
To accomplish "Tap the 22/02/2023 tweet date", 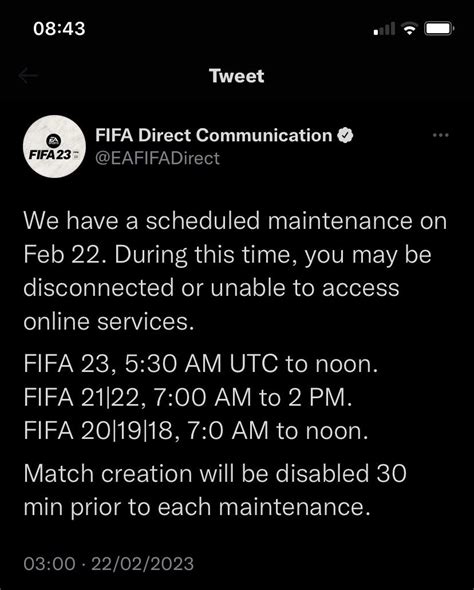I will point(143,564).
